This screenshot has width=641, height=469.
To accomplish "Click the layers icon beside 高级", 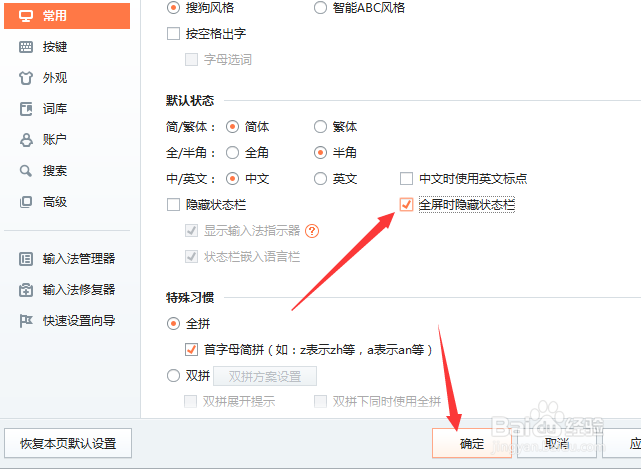I will pos(26,202).
